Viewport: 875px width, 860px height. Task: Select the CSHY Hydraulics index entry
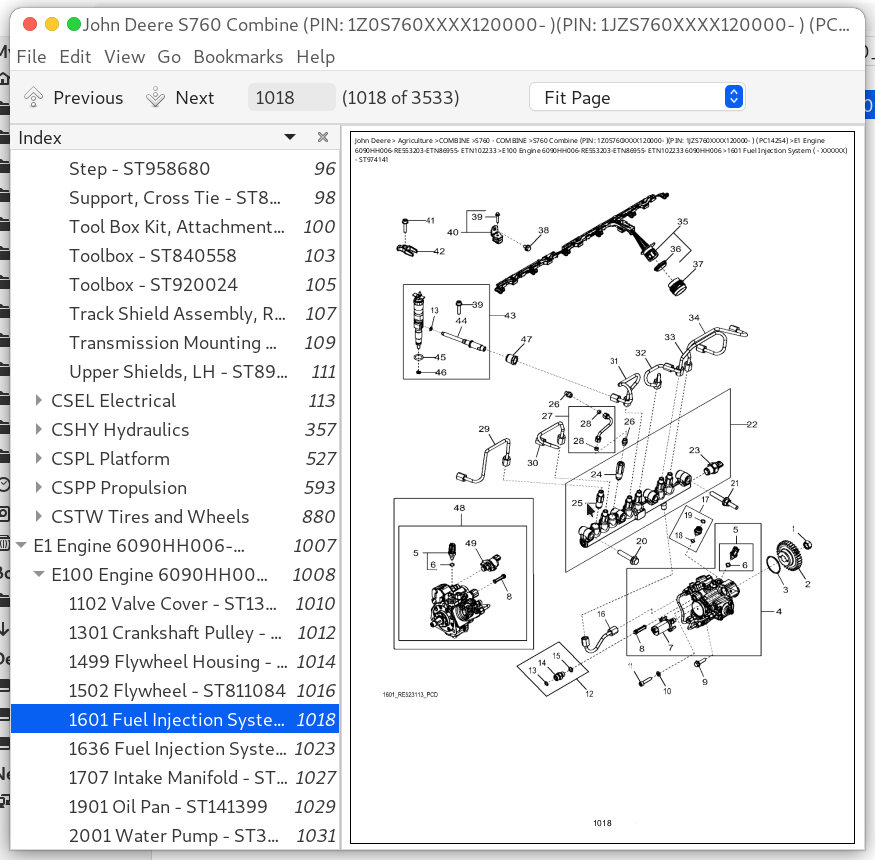pyautogui.click(x=175, y=430)
